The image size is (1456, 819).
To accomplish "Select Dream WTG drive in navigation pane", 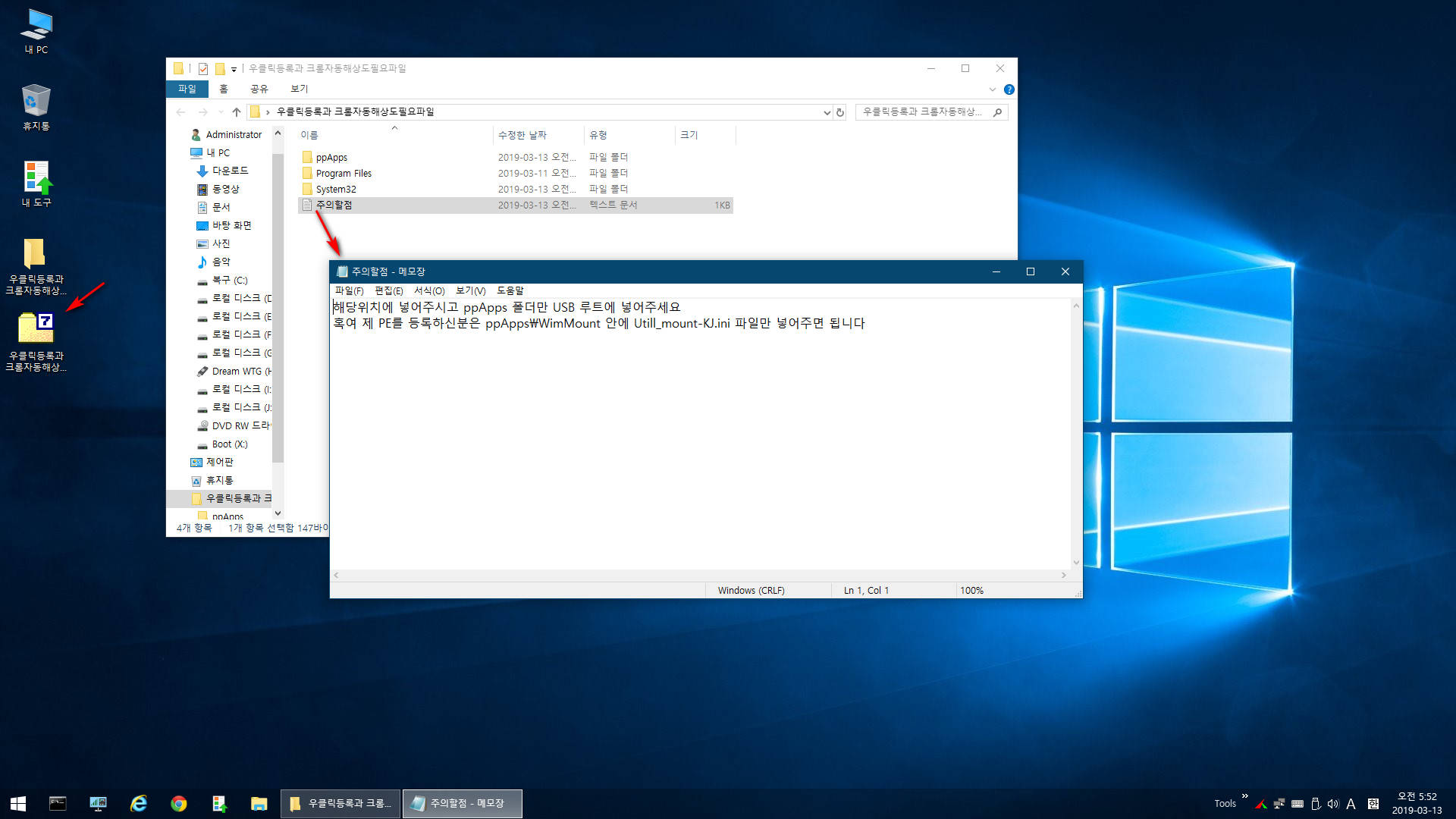I will coord(234,372).
